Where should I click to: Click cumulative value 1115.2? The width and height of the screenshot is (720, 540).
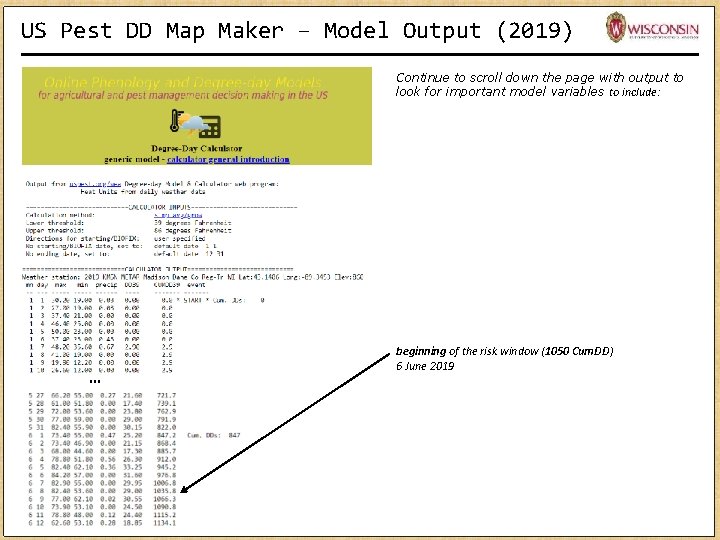click(164, 515)
